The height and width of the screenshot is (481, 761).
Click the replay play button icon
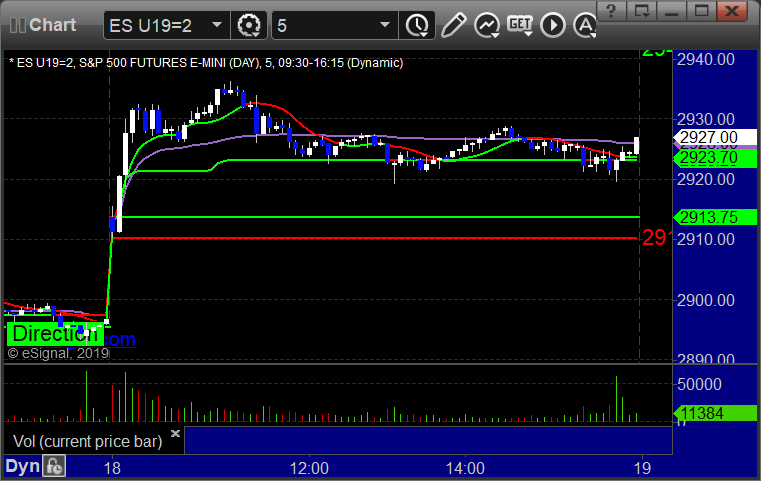pyautogui.click(x=553, y=25)
